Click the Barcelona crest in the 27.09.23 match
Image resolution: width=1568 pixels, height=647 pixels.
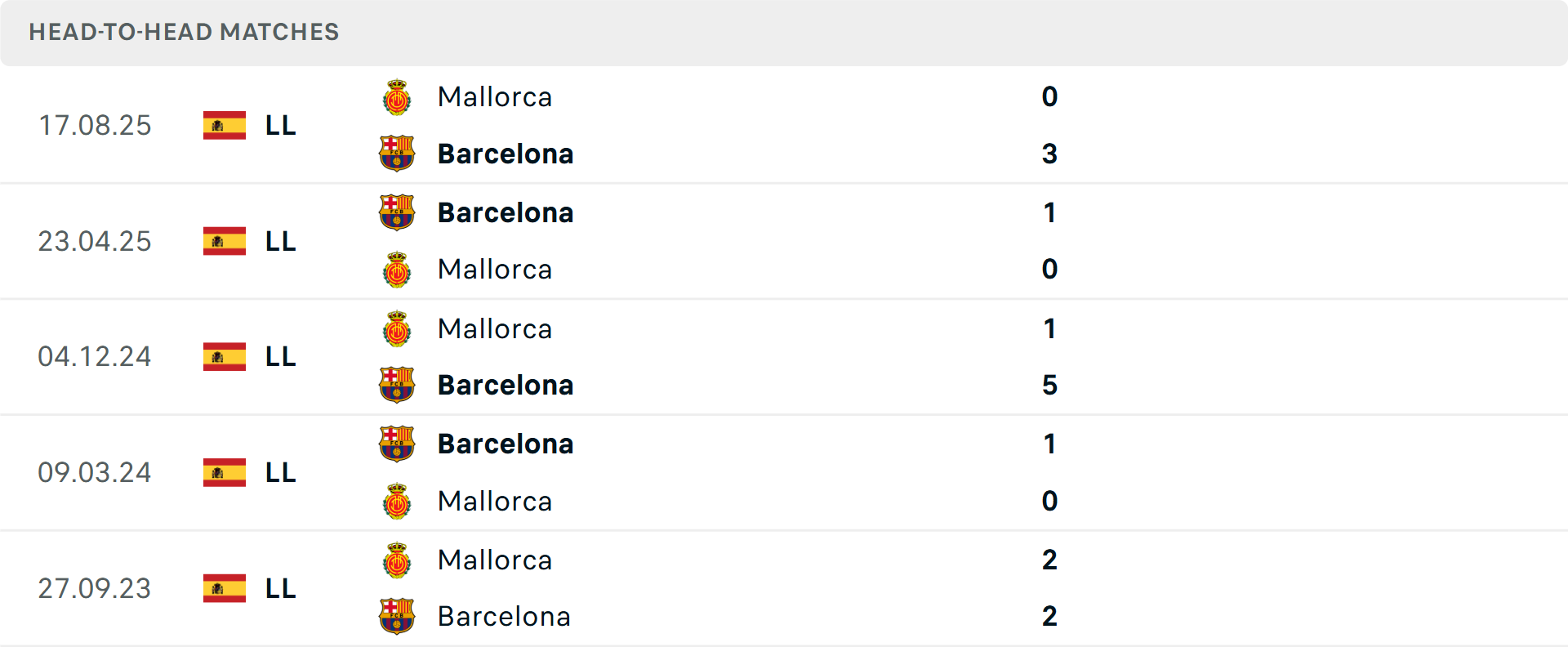click(x=397, y=617)
